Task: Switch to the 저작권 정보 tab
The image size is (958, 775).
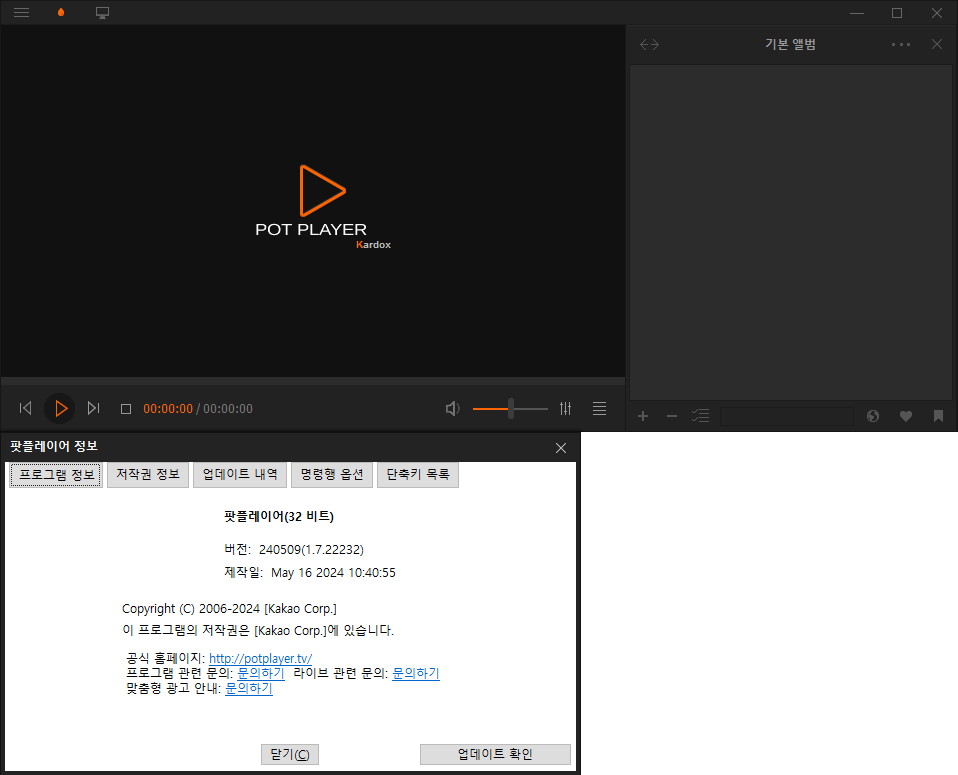Action: [x=148, y=475]
